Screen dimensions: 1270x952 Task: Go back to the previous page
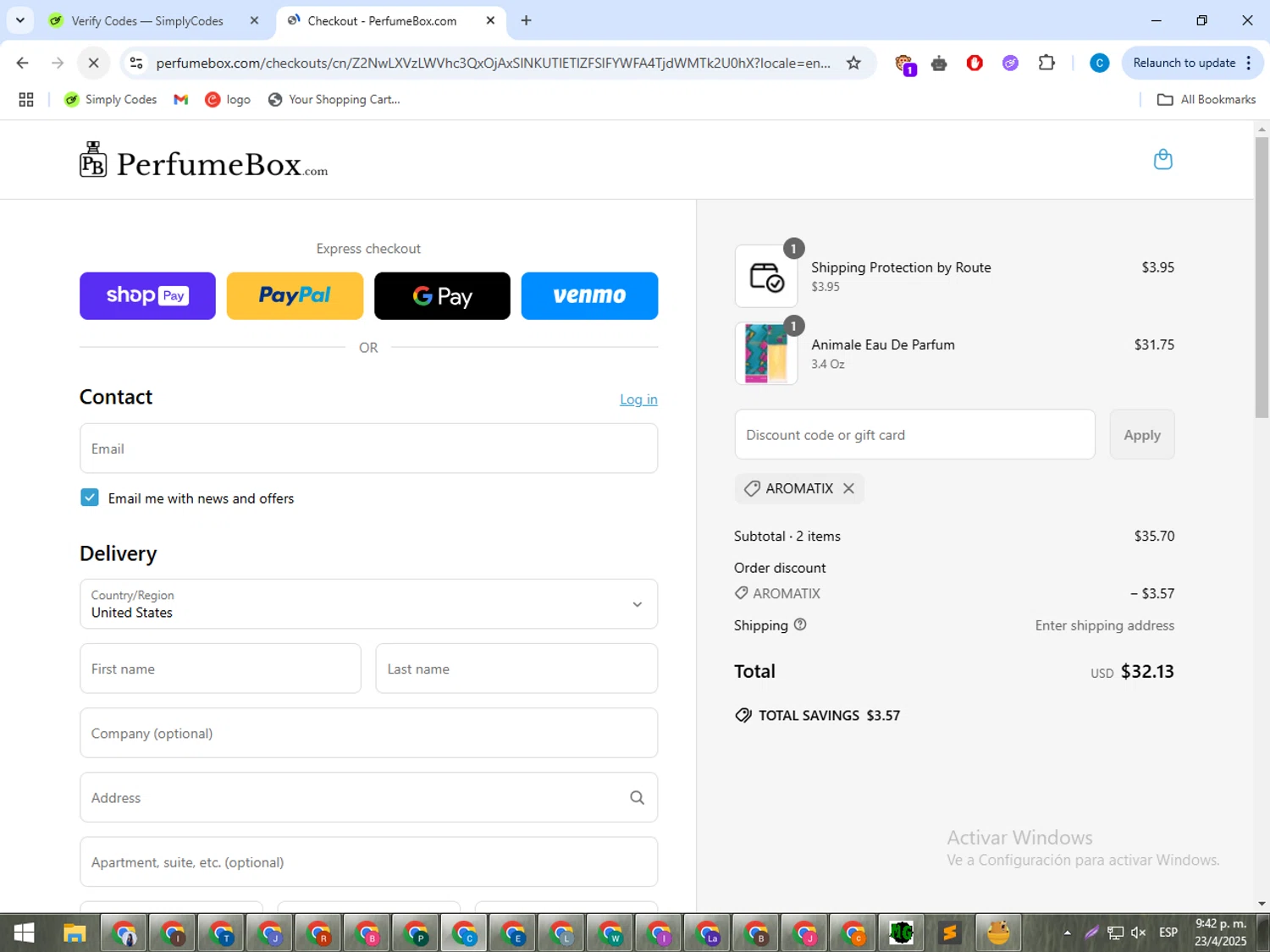click(23, 63)
